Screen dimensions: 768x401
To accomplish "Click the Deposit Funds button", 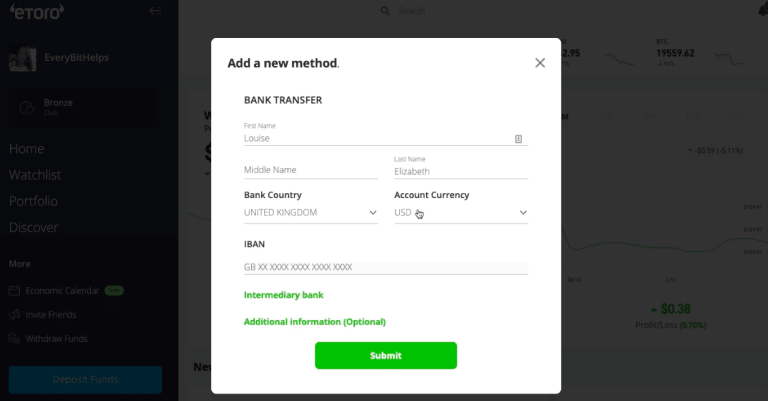I will tap(85, 380).
